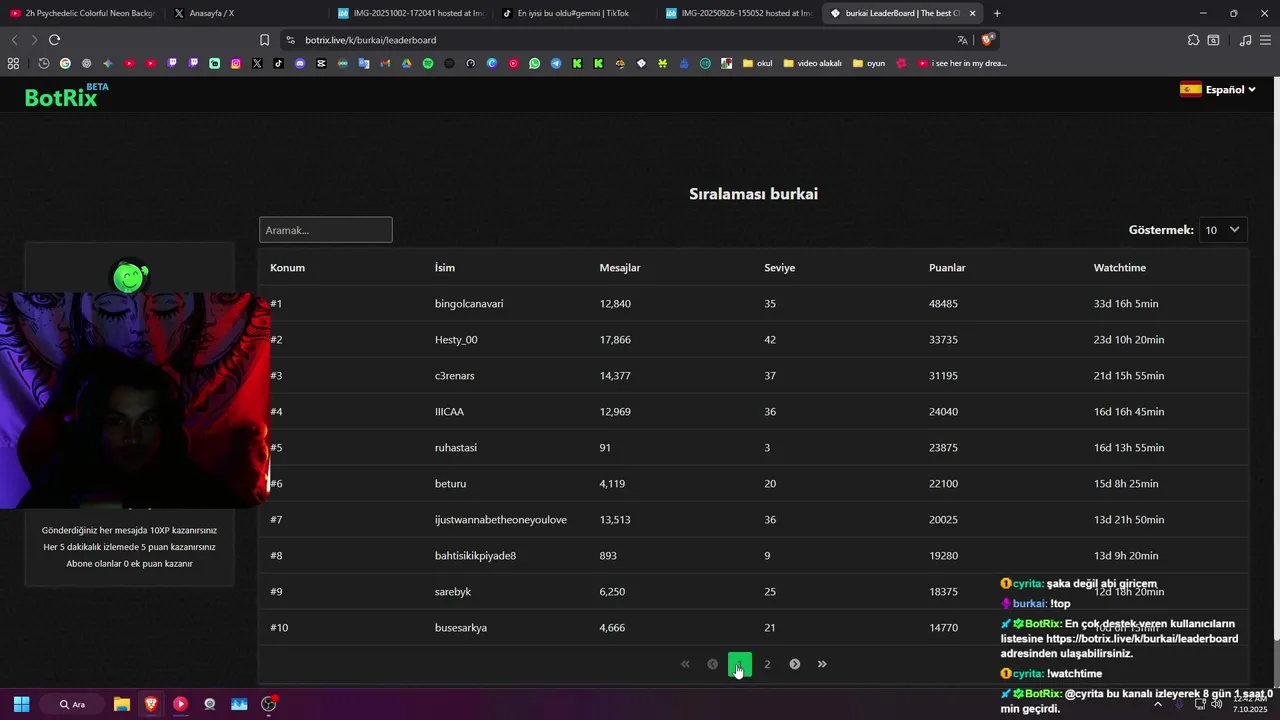This screenshot has height=720, width=1280.
Task: Open the Spotify bookmark icon
Action: click(x=428, y=63)
